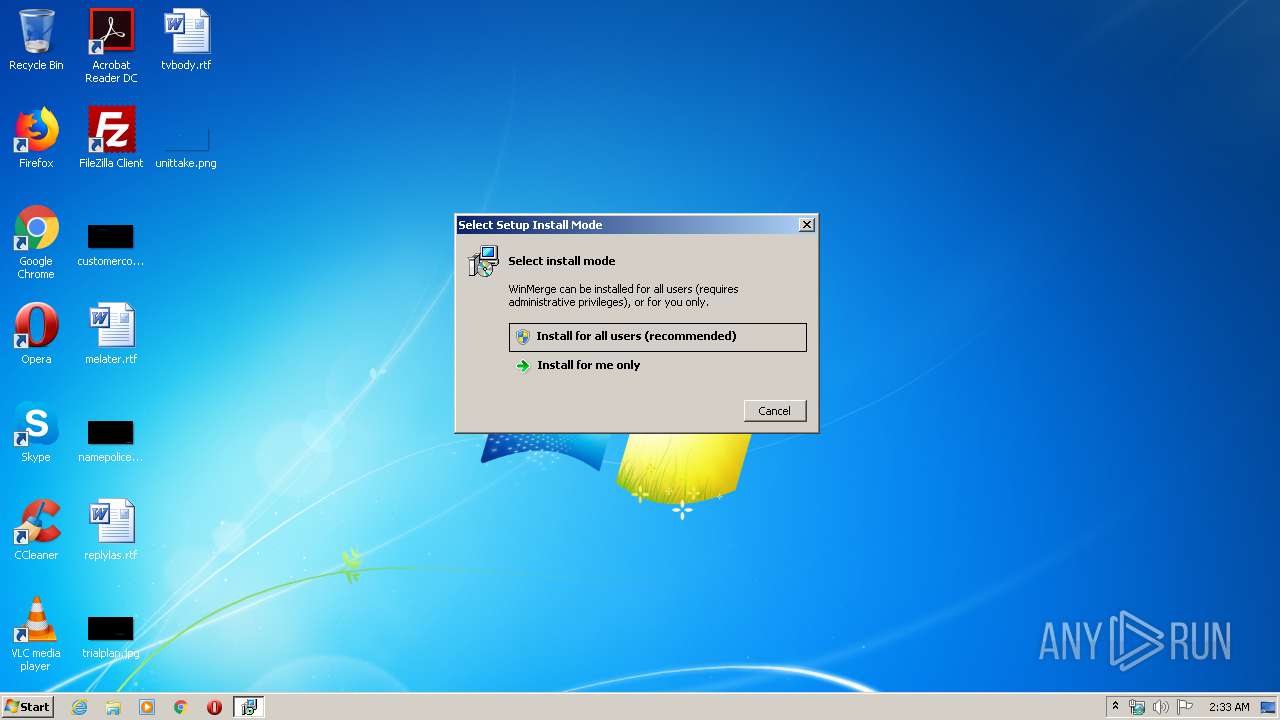Open Windows Media Player from taskbar

[x=147, y=707]
